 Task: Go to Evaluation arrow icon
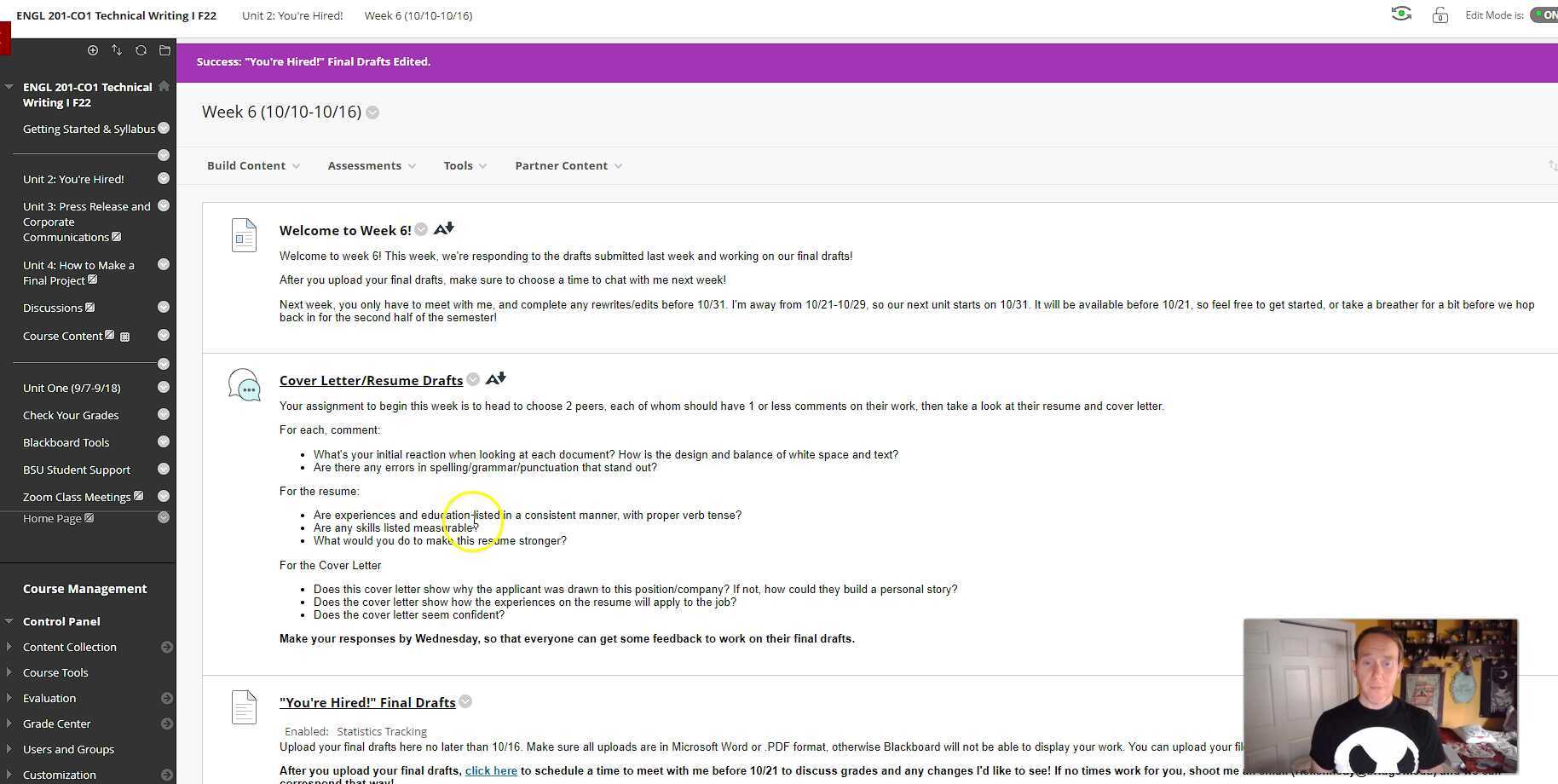pos(167,698)
